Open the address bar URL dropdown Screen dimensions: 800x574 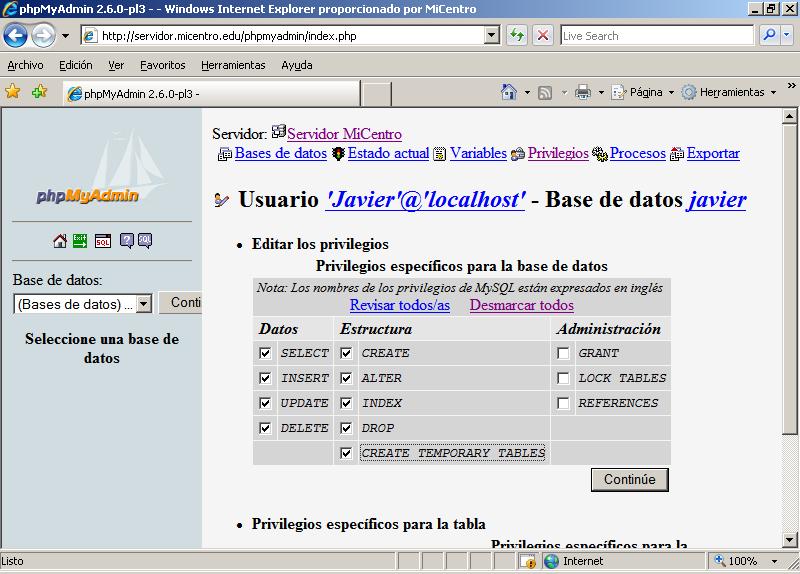pyautogui.click(x=491, y=35)
